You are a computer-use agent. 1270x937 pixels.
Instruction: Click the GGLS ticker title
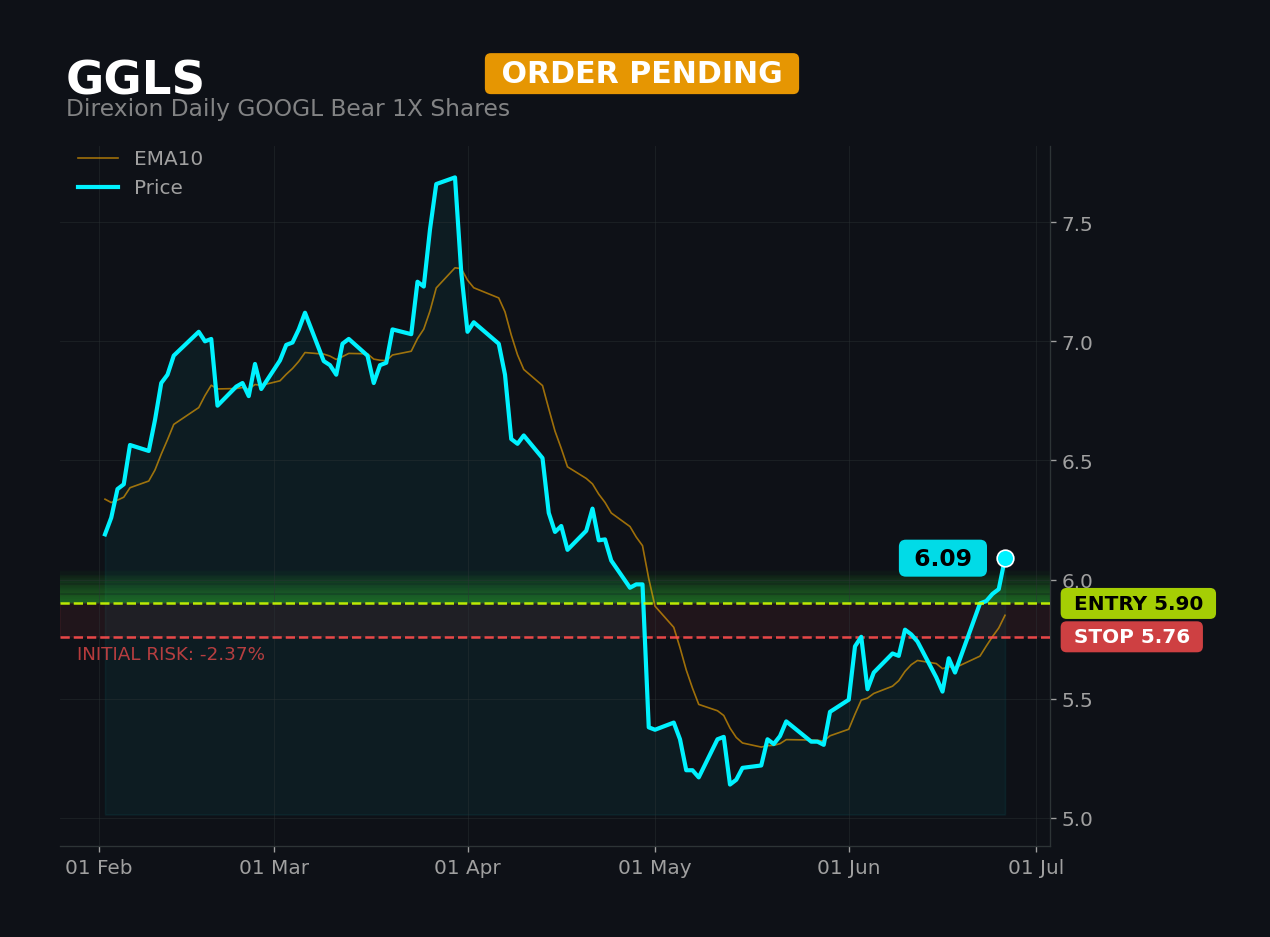click(x=135, y=80)
